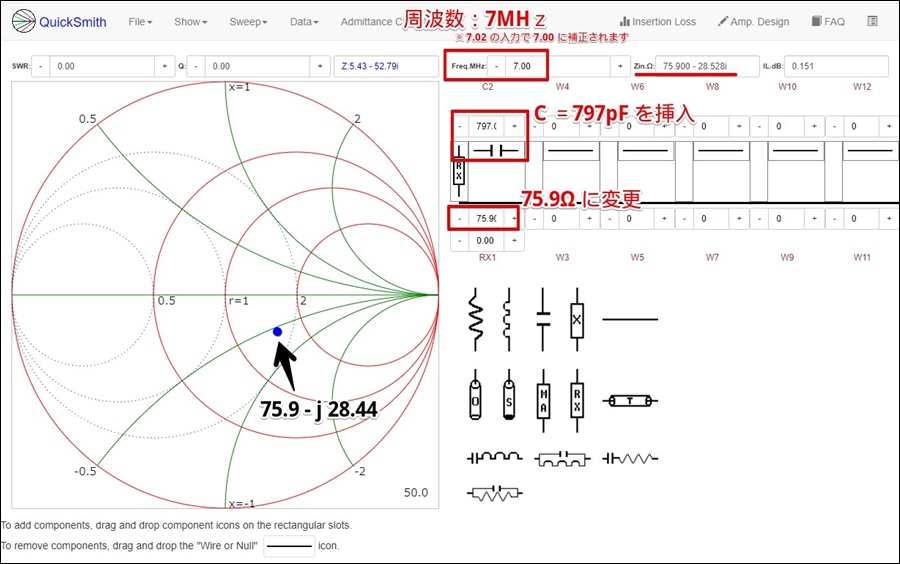Increase the W8 value with plus

click(x=739, y=126)
